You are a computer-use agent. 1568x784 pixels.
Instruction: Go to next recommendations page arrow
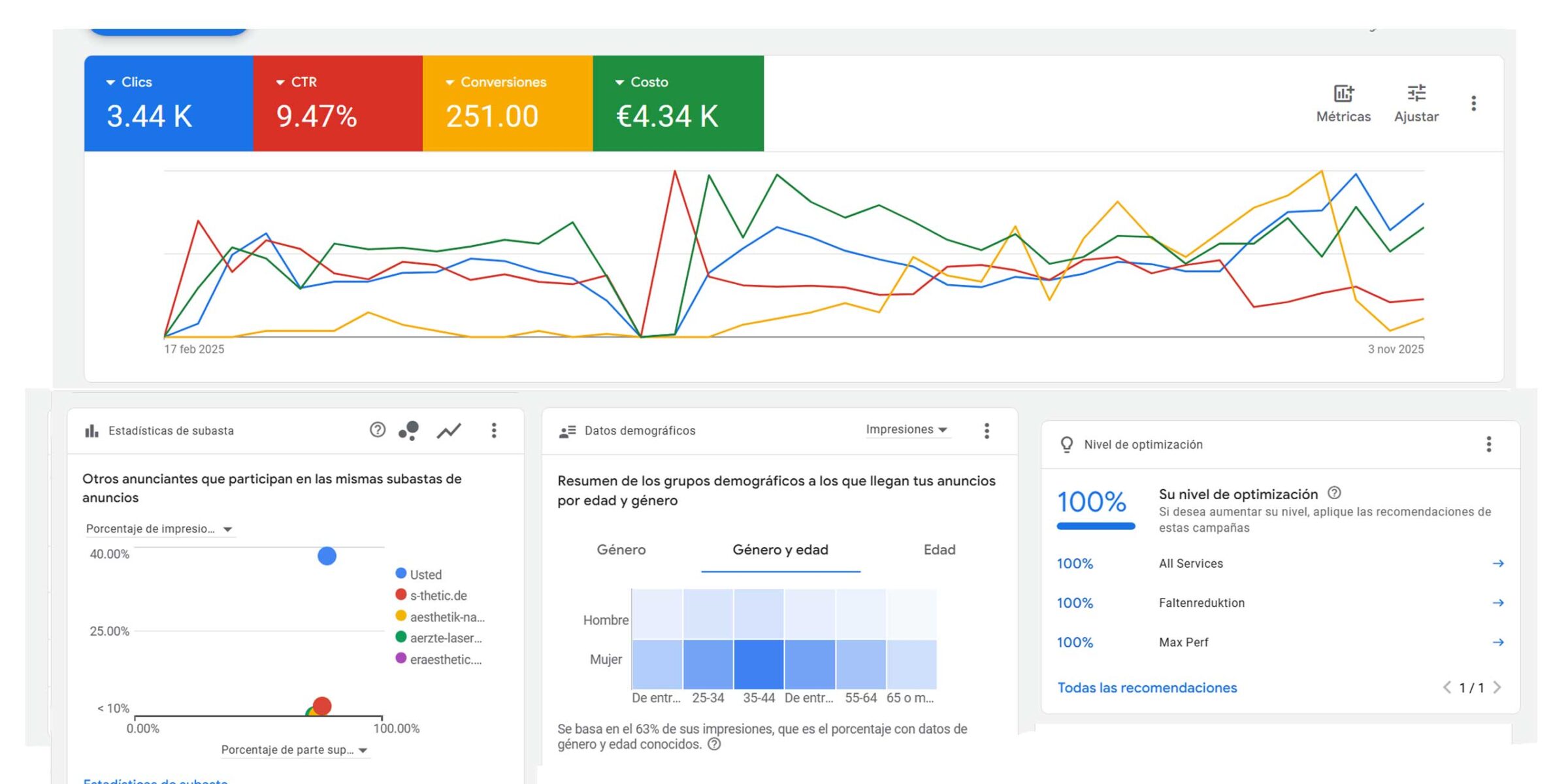click(x=1497, y=687)
